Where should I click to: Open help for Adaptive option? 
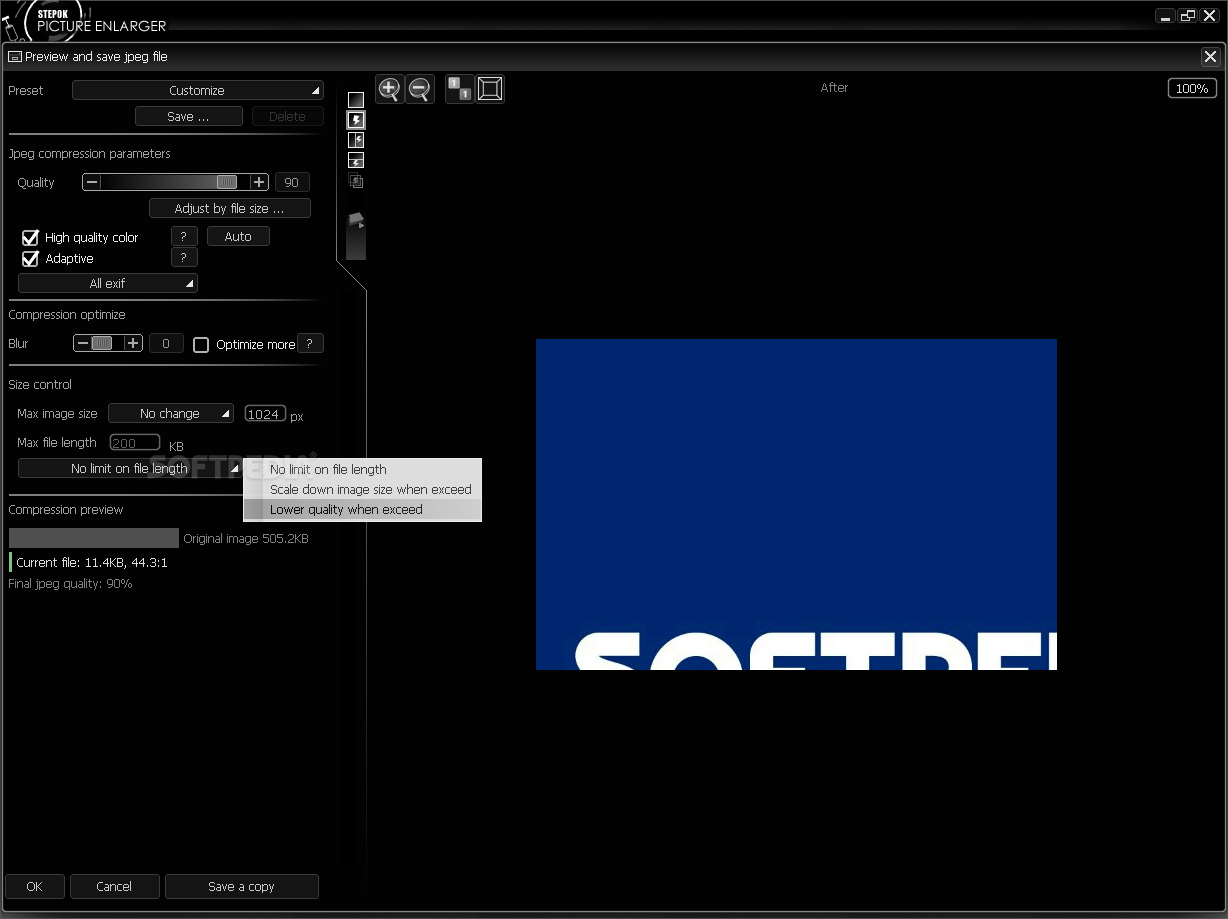183,258
